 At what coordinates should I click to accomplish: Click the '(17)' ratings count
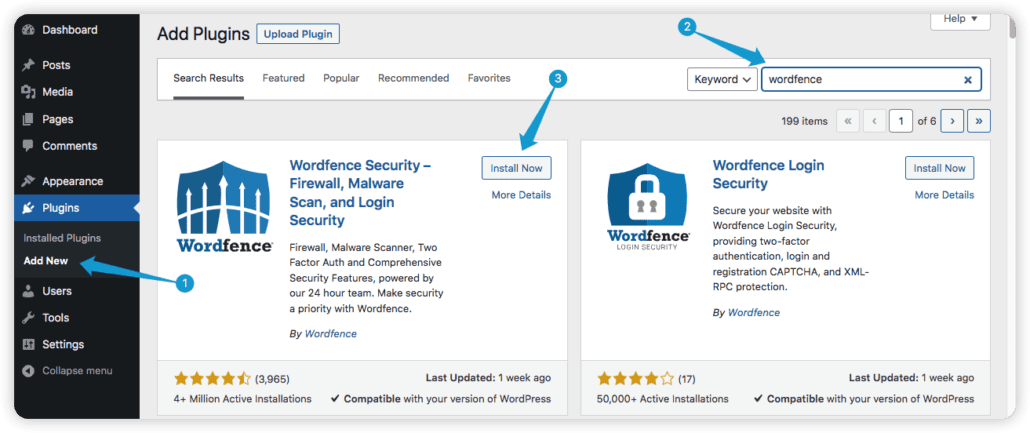pyautogui.click(x=686, y=379)
